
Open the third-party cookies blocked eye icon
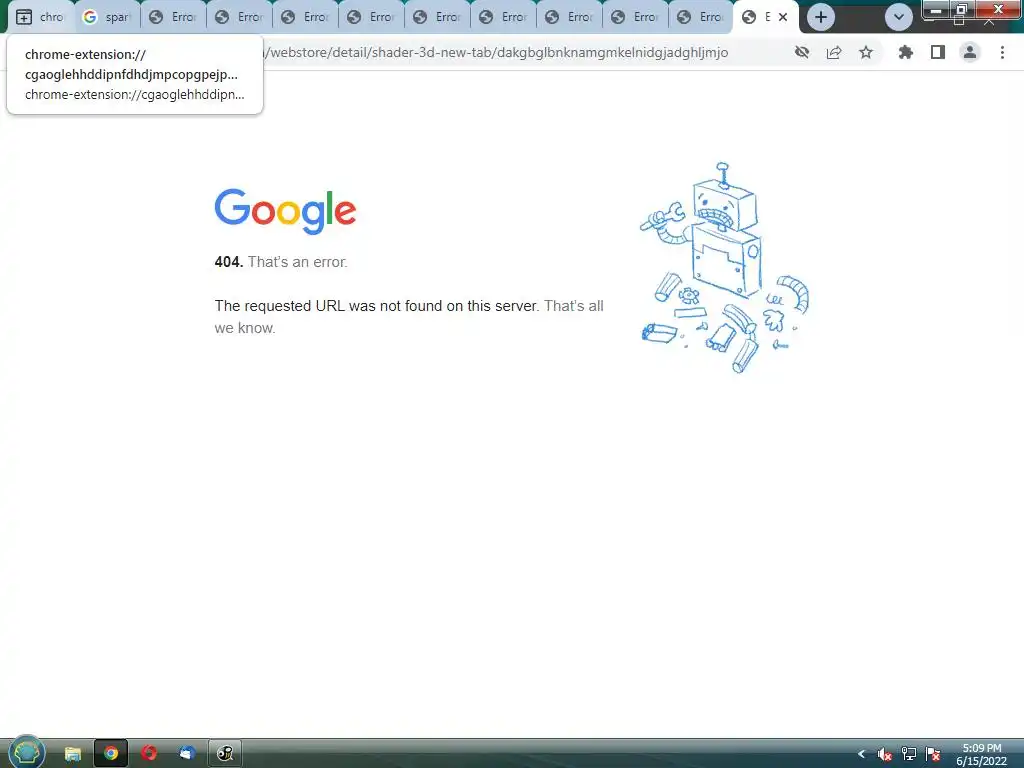click(802, 52)
